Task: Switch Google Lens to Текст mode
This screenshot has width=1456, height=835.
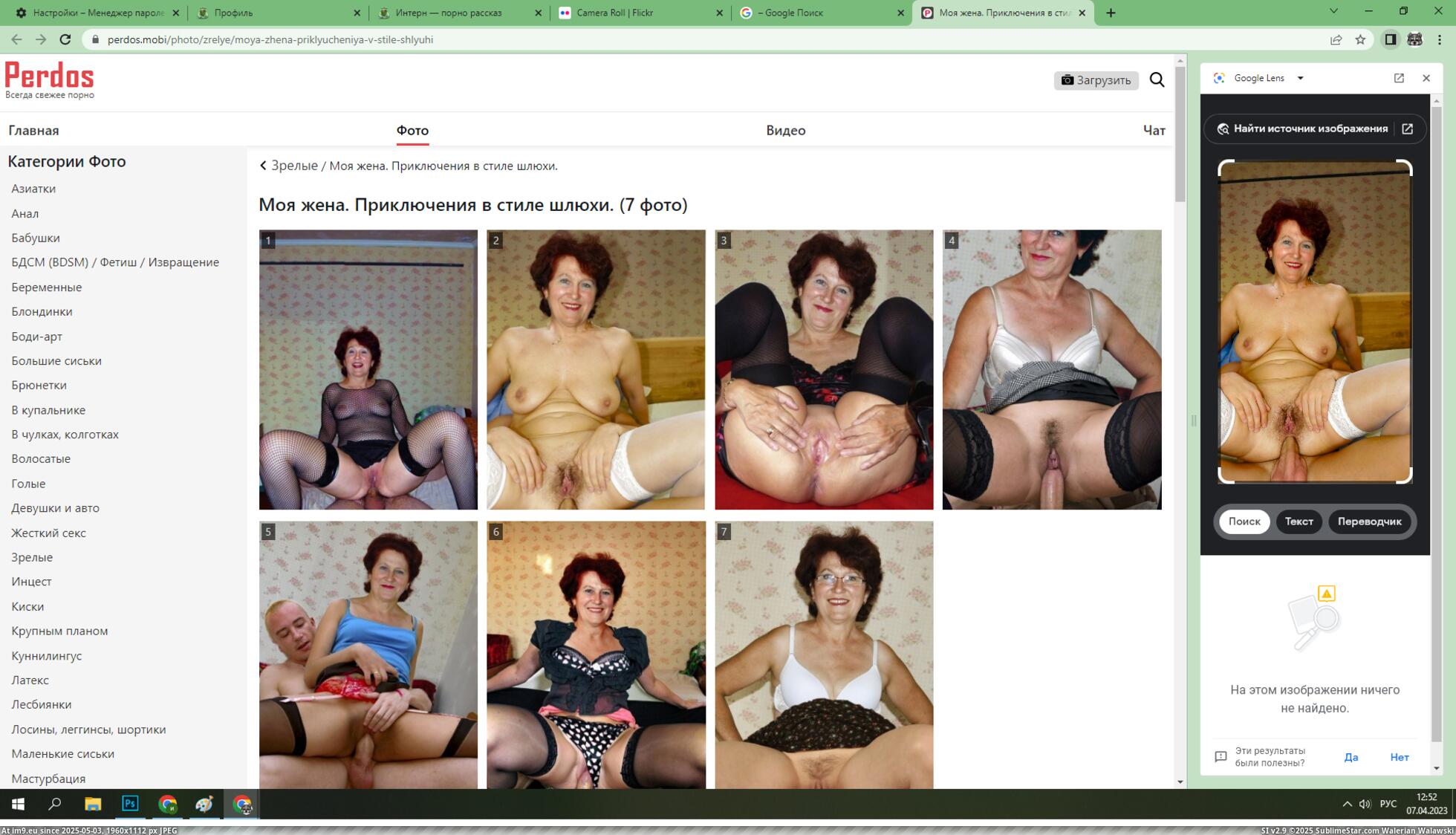Action: pos(1299,522)
